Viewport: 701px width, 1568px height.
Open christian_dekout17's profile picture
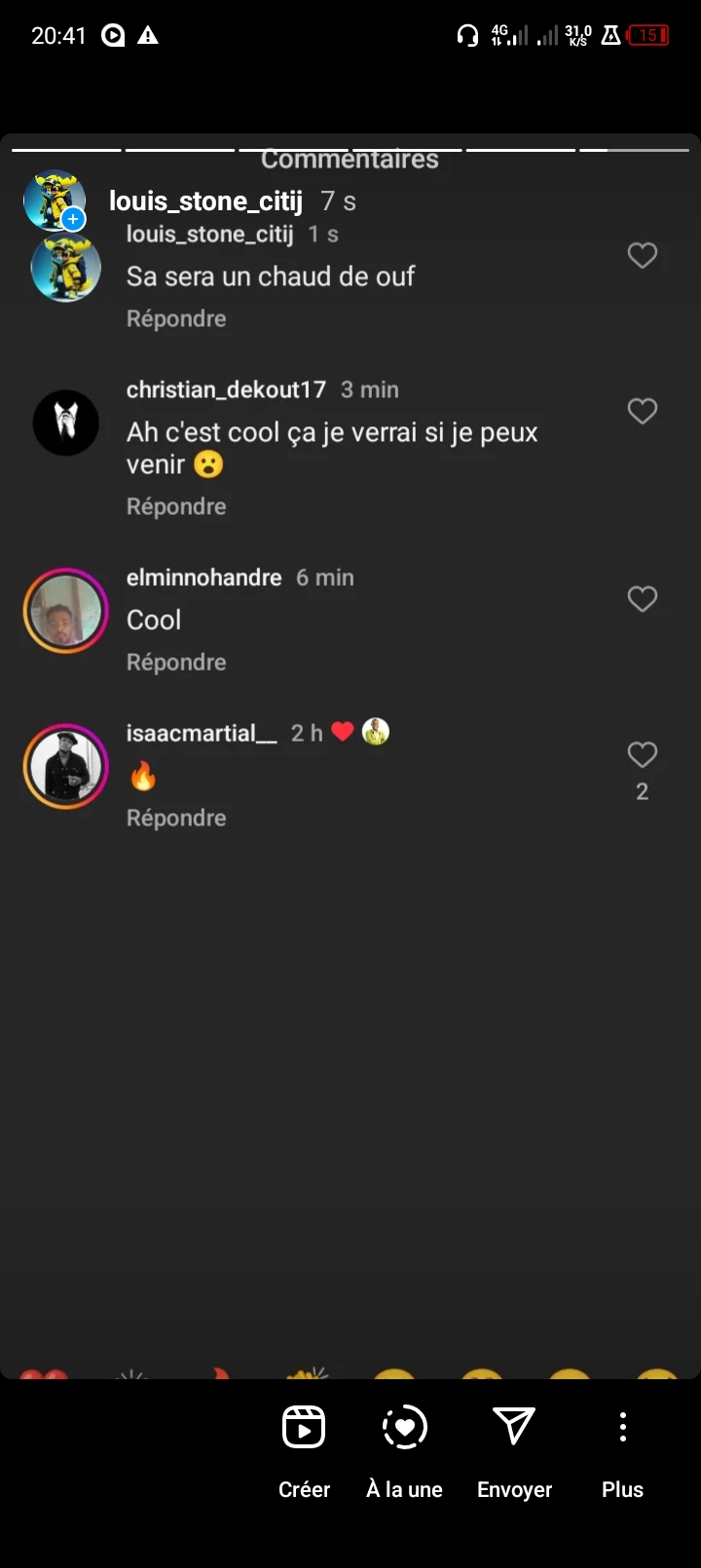(x=66, y=423)
